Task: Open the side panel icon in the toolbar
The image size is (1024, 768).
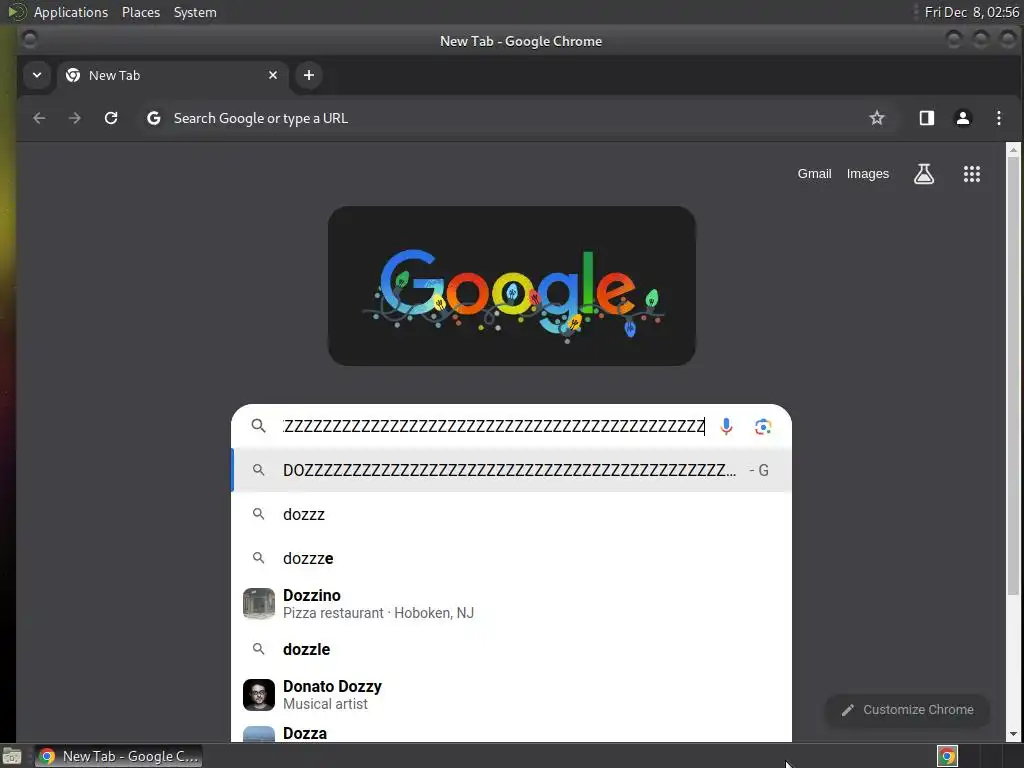Action: tap(927, 118)
